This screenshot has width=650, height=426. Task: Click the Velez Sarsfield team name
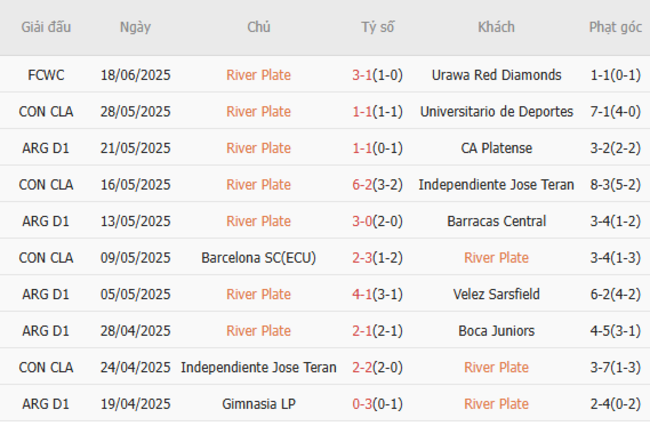pyautogui.click(x=496, y=294)
